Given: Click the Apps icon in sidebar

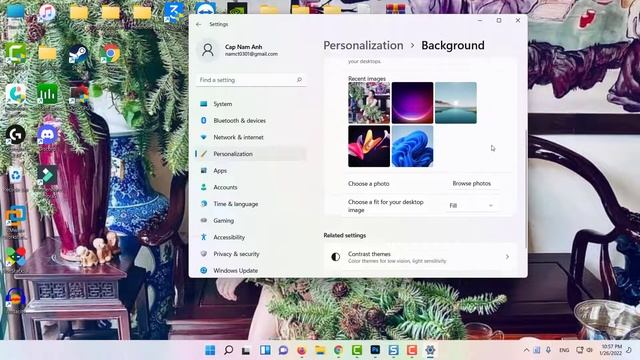Looking at the screenshot, I should (x=204, y=171).
